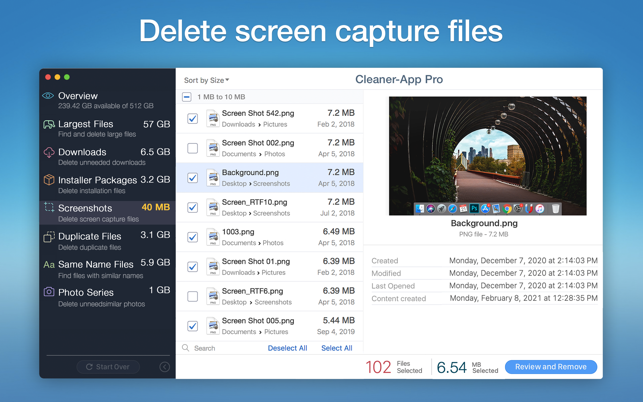Uncheck Screen Shot 542.png checkbox
The image size is (643, 402).
(192, 119)
